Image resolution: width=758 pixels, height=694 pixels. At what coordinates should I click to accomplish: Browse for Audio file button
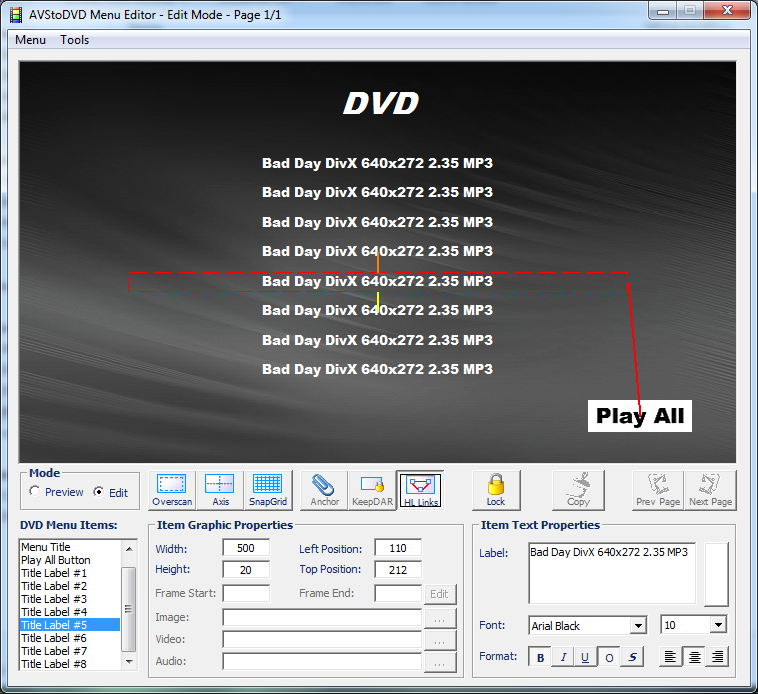(x=439, y=663)
